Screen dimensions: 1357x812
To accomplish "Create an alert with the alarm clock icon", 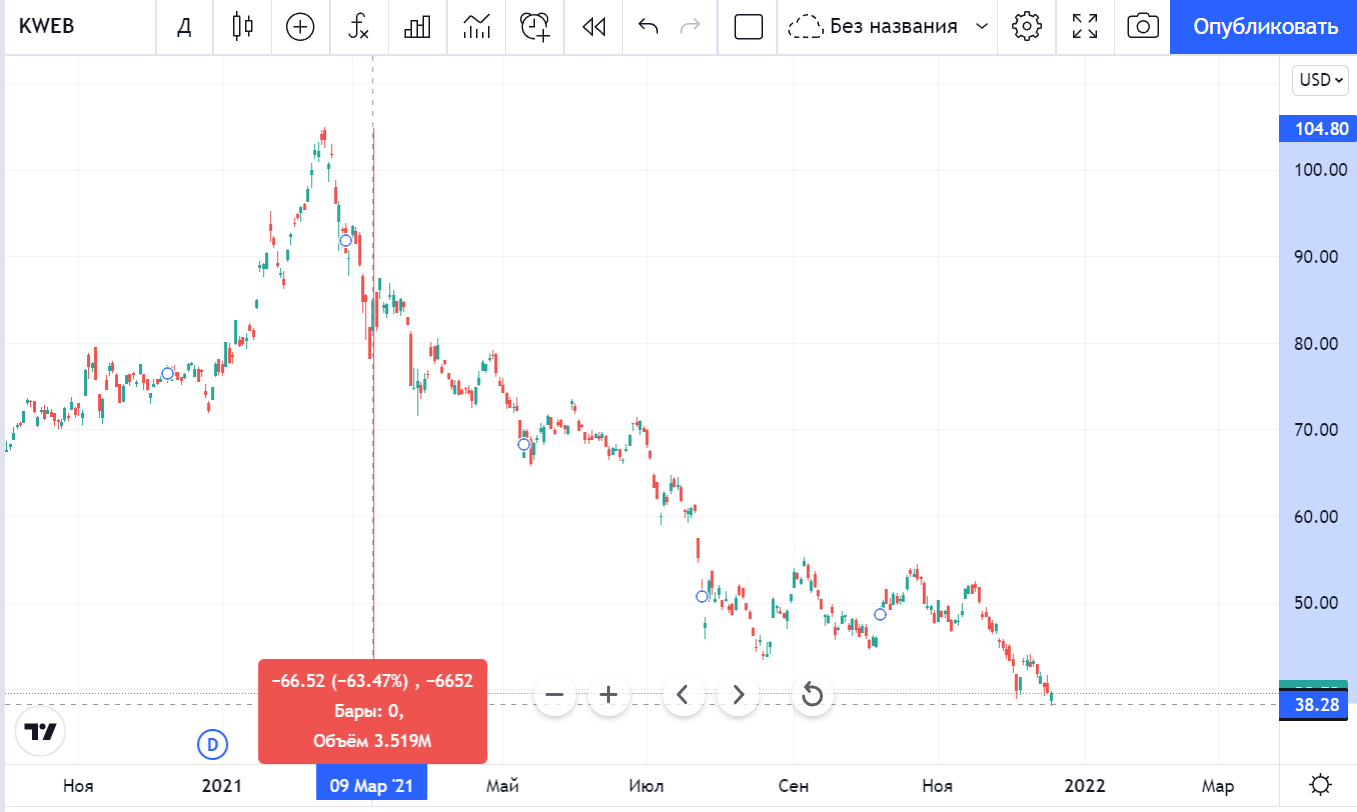I will pos(536,27).
